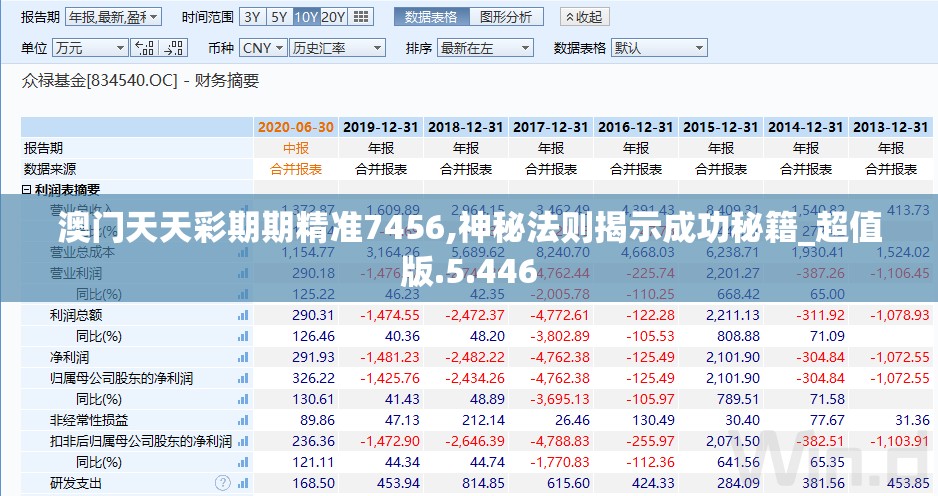Open chart icon in 同比 row showing 130.61

(x=243, y=399)
